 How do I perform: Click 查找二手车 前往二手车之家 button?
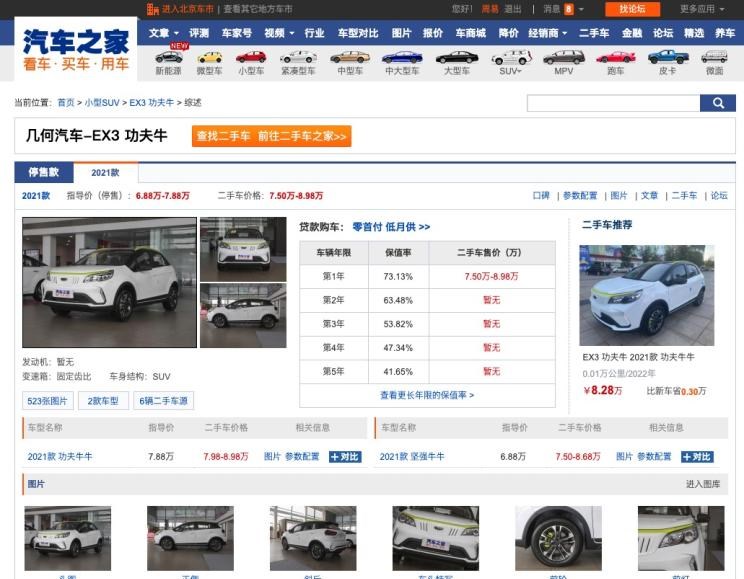271,136
